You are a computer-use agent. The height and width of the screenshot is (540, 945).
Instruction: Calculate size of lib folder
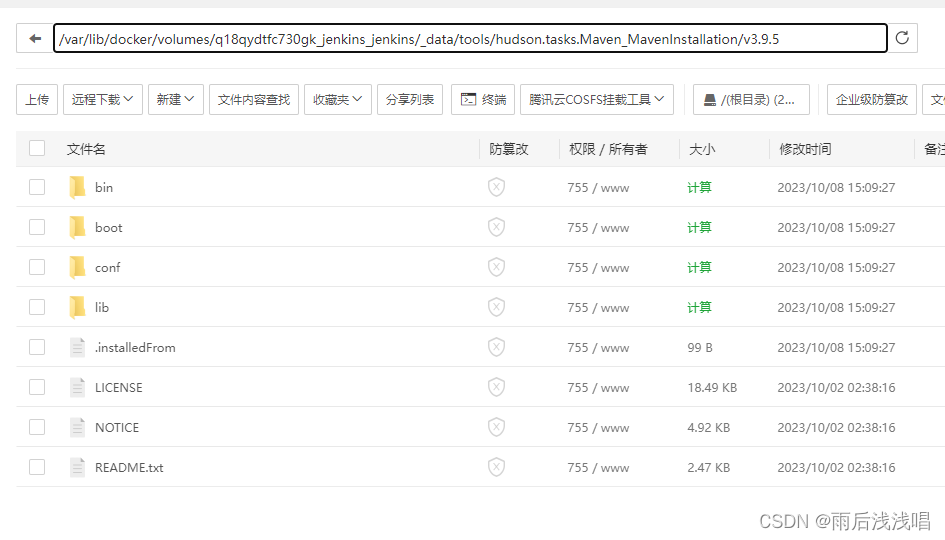699,307
